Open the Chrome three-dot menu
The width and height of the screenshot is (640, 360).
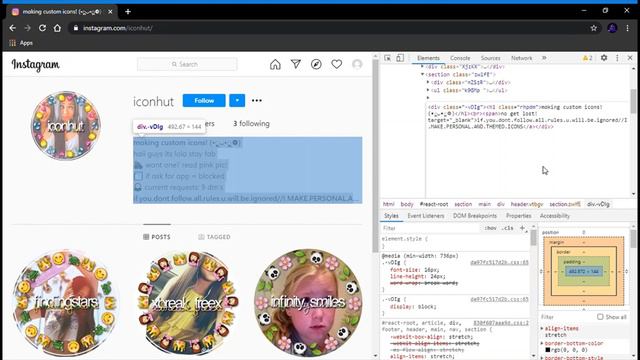[x=627, y=28]
